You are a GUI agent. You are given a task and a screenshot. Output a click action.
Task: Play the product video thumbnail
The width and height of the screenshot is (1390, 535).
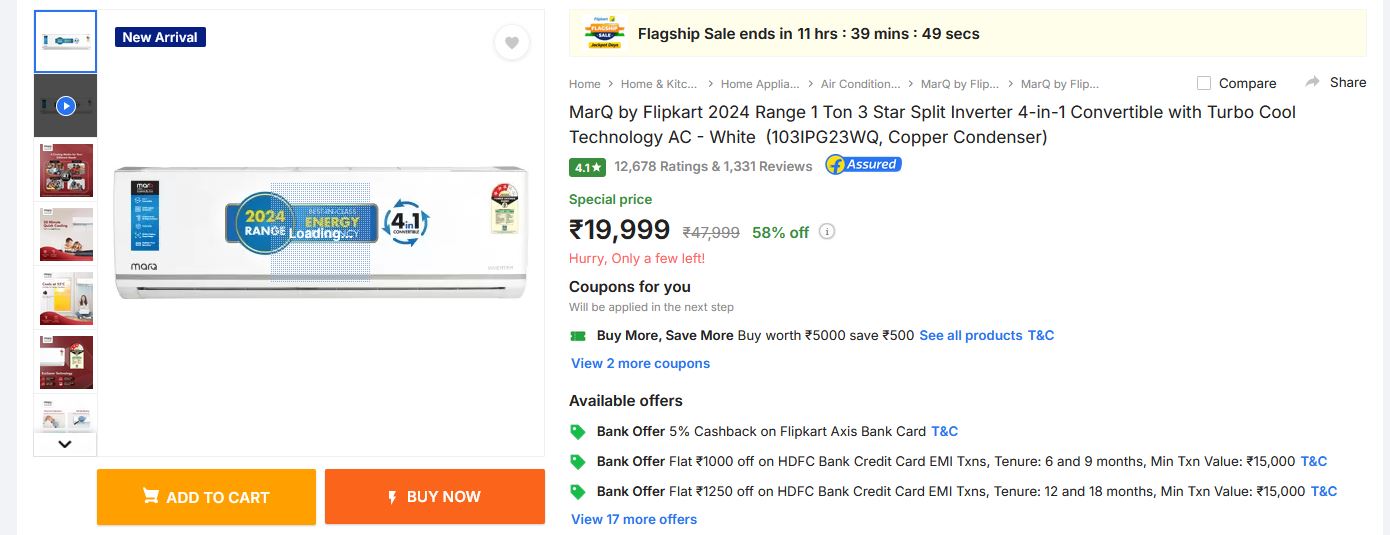66,105
